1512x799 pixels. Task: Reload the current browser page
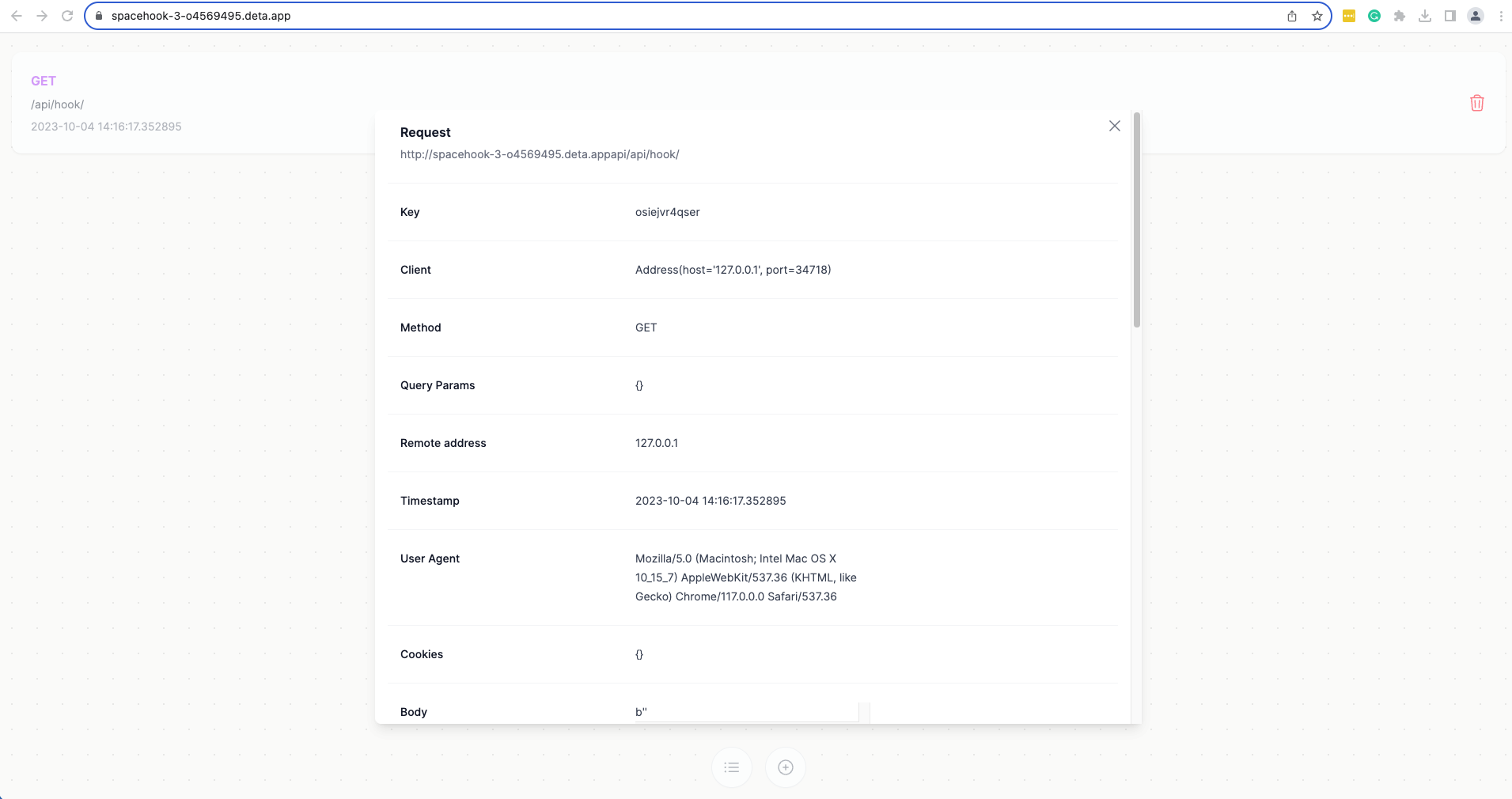click(x=67, y=16)
